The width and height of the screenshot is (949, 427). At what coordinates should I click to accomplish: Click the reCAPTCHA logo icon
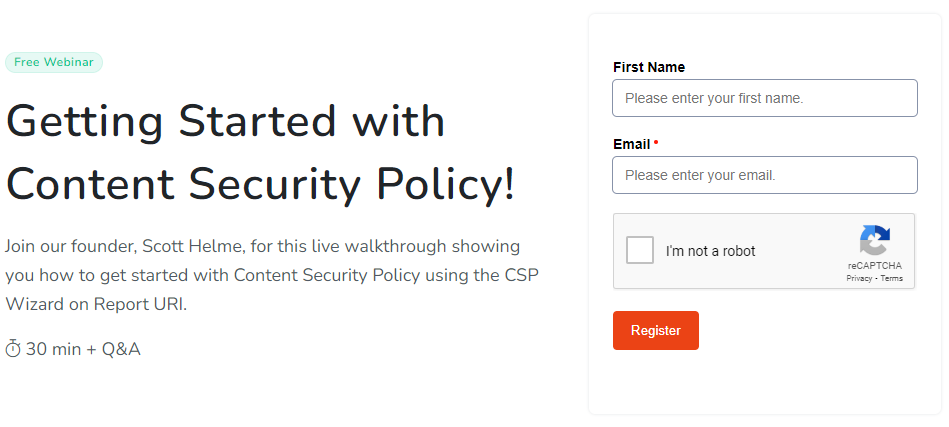874,241
